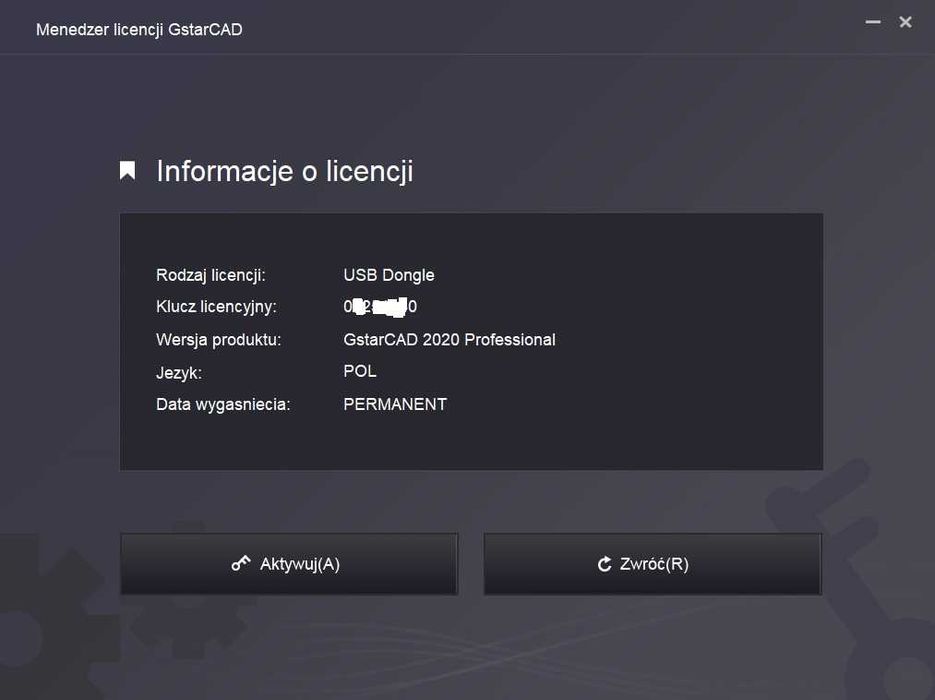Select the GstarCAD 2020 Professional version text

pos(449,340)
